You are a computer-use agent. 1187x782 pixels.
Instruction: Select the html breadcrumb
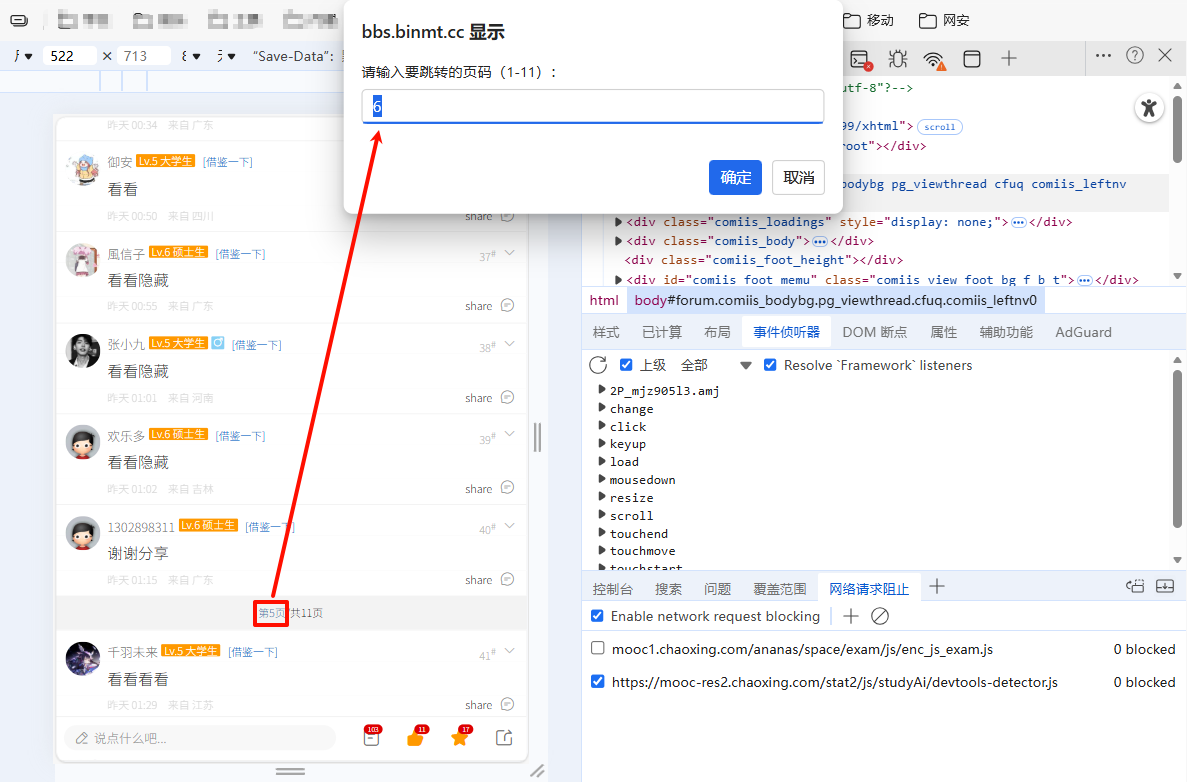click(604, 301)
